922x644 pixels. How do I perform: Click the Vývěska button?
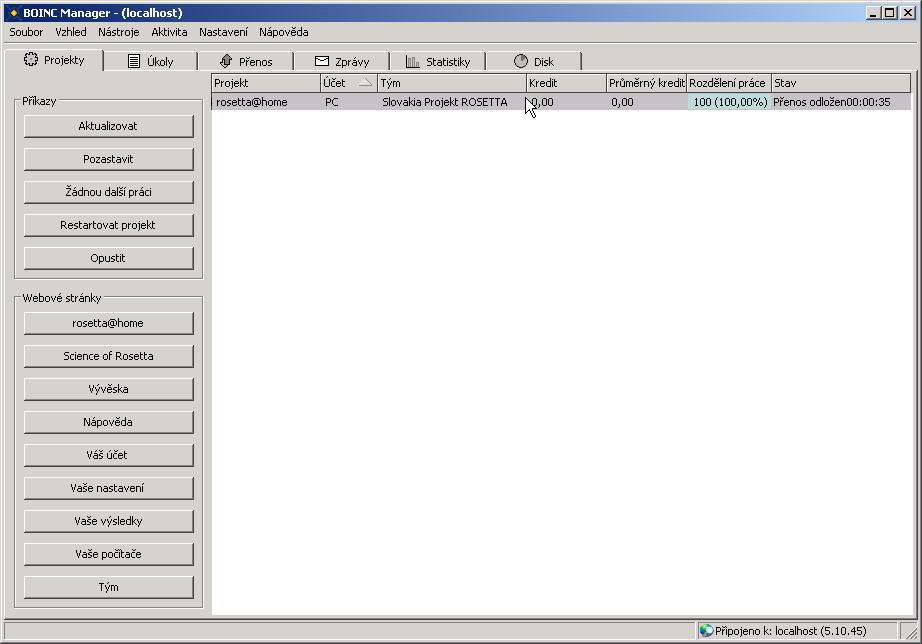[x=108, y=389]
